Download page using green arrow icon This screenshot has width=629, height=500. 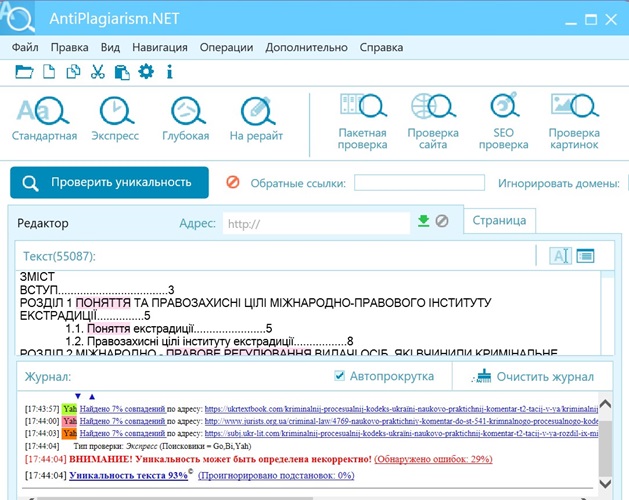click(424, 221)
